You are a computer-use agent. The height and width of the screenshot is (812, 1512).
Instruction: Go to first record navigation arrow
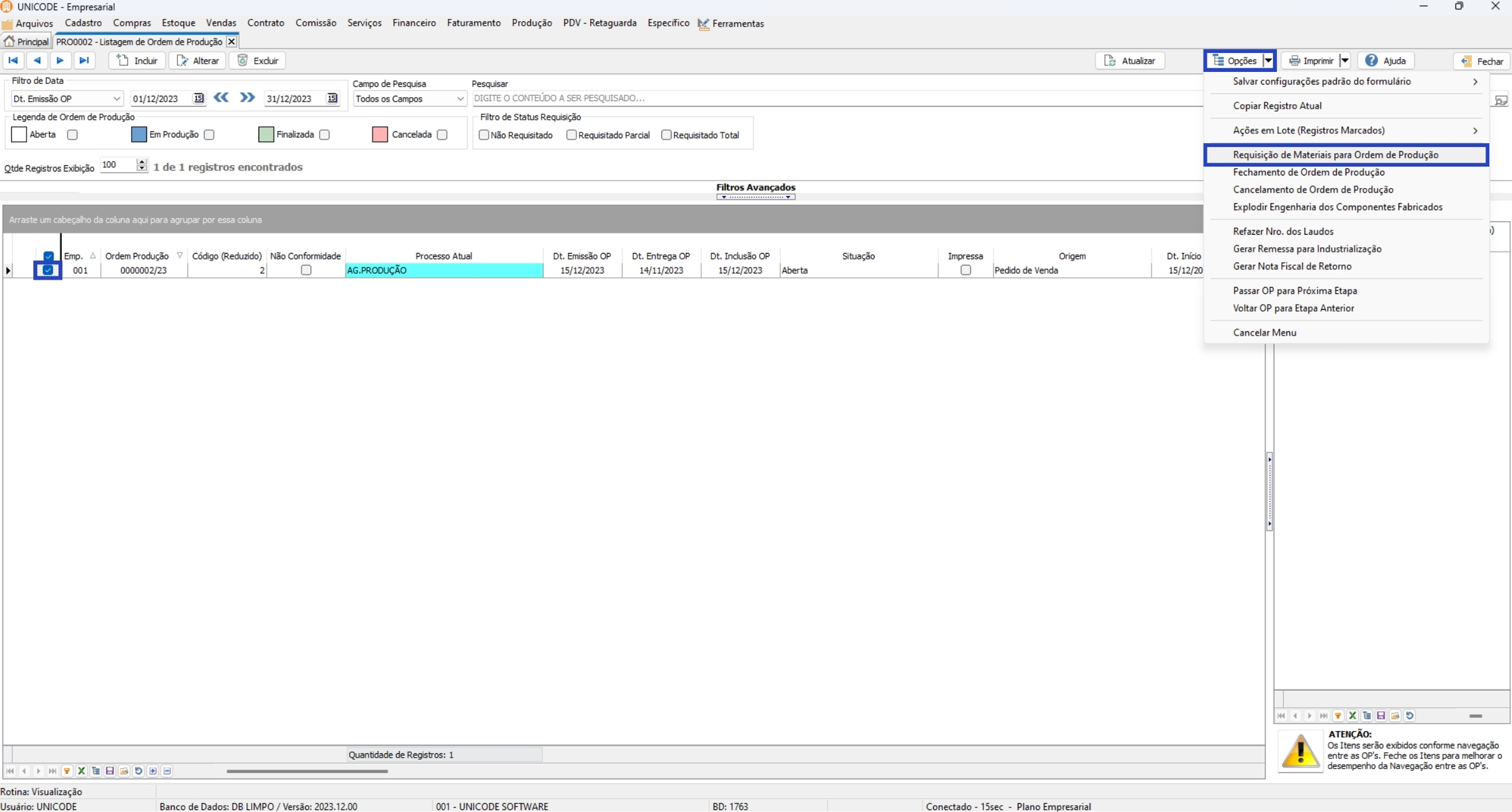13,61
